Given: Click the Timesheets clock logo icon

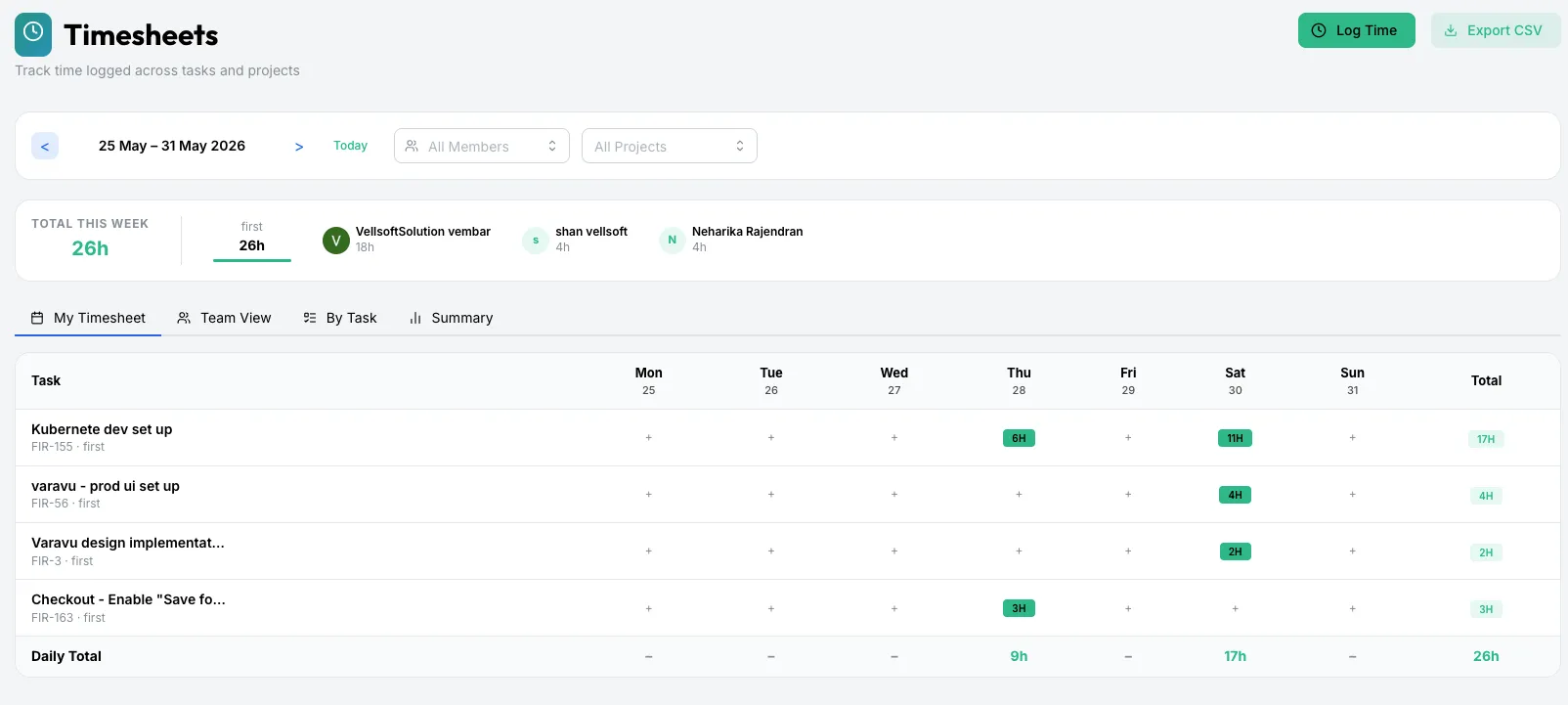Looking at the screenshot, I should (33, 34).
